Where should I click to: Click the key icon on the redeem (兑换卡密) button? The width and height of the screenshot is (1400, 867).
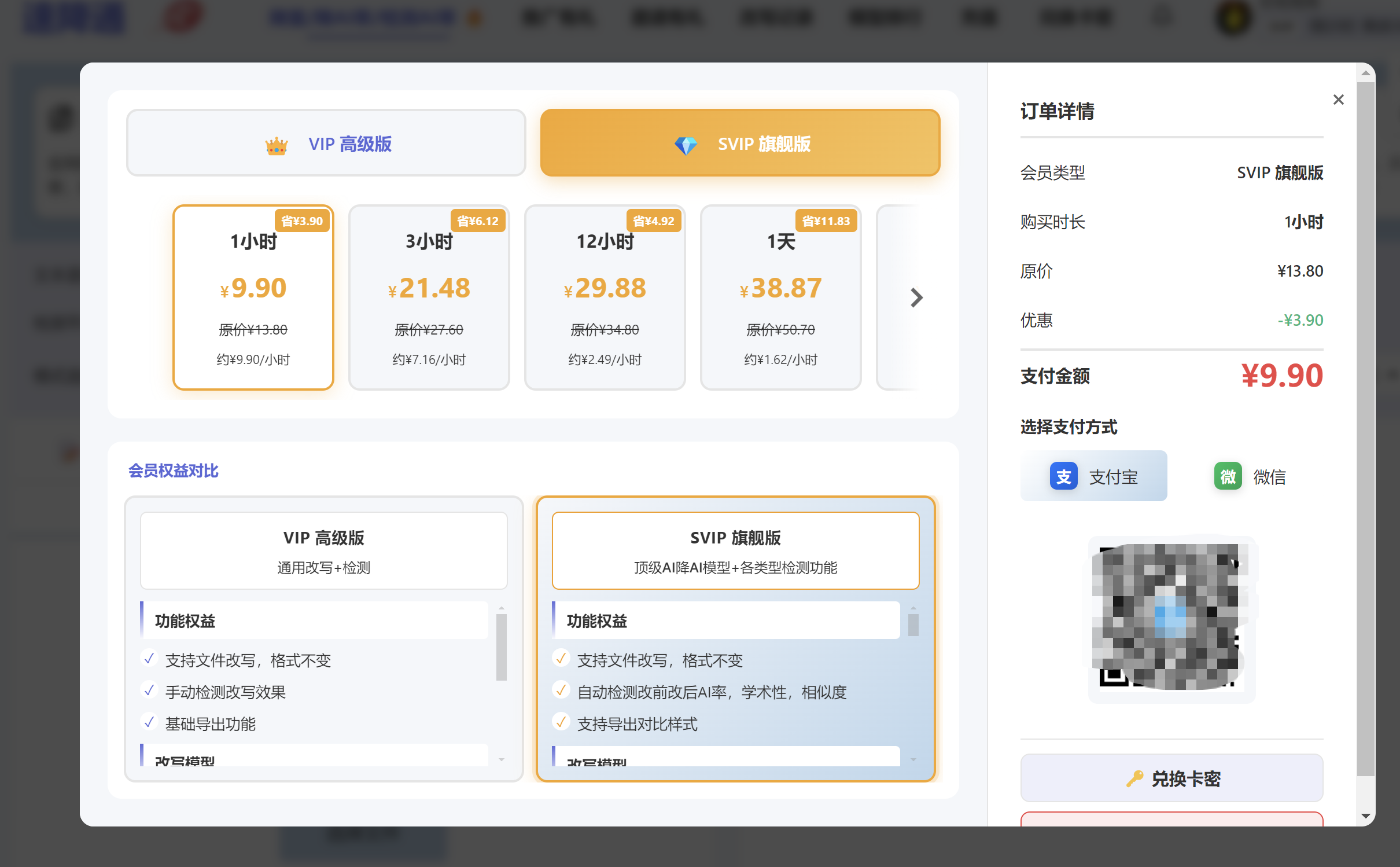1134,778
